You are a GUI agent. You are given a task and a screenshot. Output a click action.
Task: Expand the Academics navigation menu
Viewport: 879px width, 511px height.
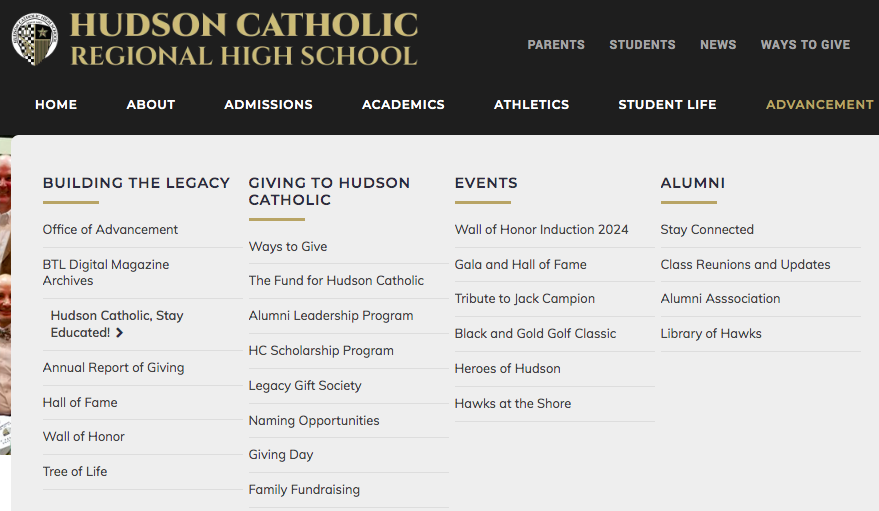403,104
